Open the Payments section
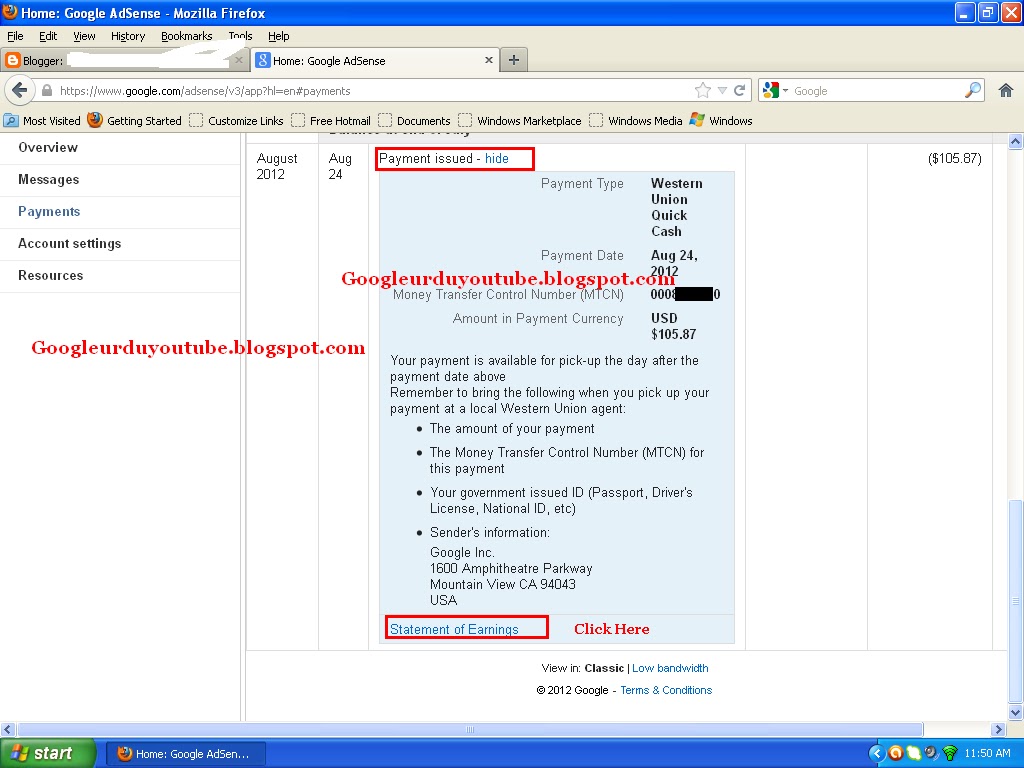The width and height of the screenshot is (1024, 768). pyautogui.click(x=49, y=212)
